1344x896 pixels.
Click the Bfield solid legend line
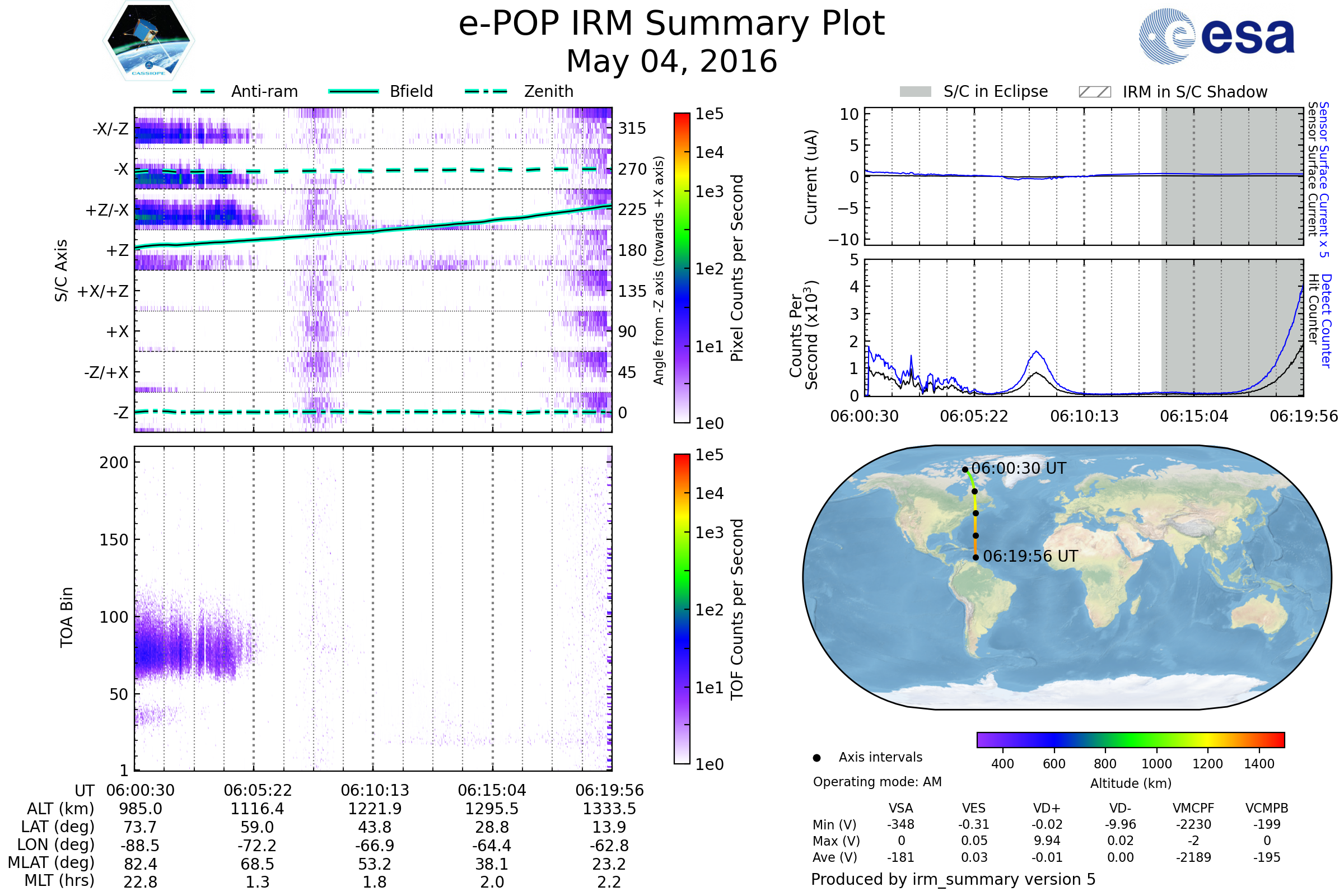[x=353, y=91]
